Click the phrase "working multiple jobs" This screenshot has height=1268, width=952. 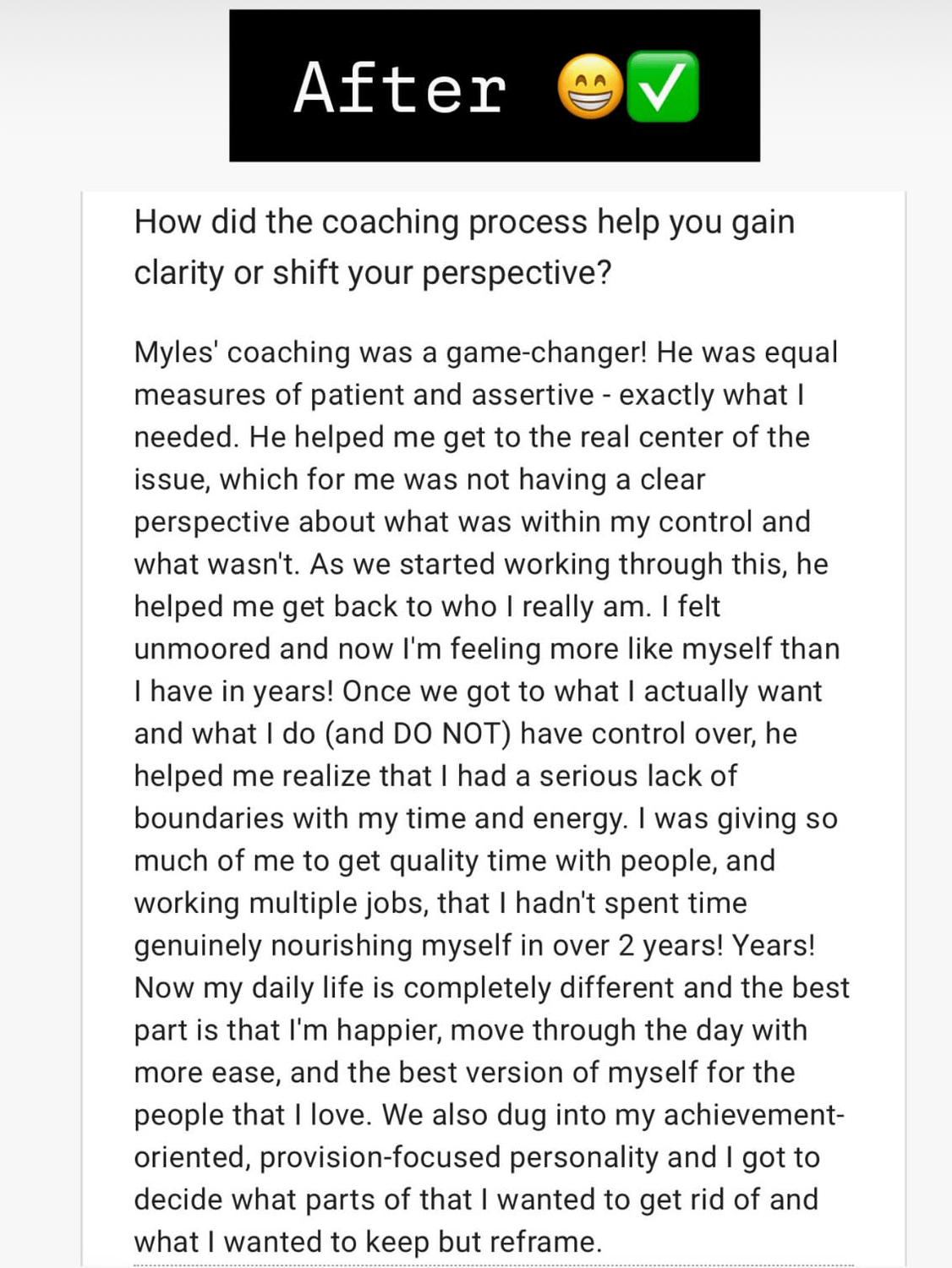click(x=281, y=904)
